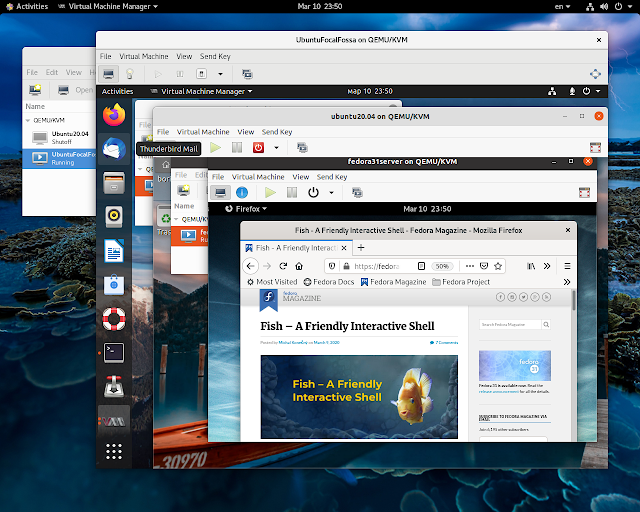Manage snapshots in UbuntuFocalFossa window toolbar
This screenshot has width=640, height=512.
click(247, 74)
